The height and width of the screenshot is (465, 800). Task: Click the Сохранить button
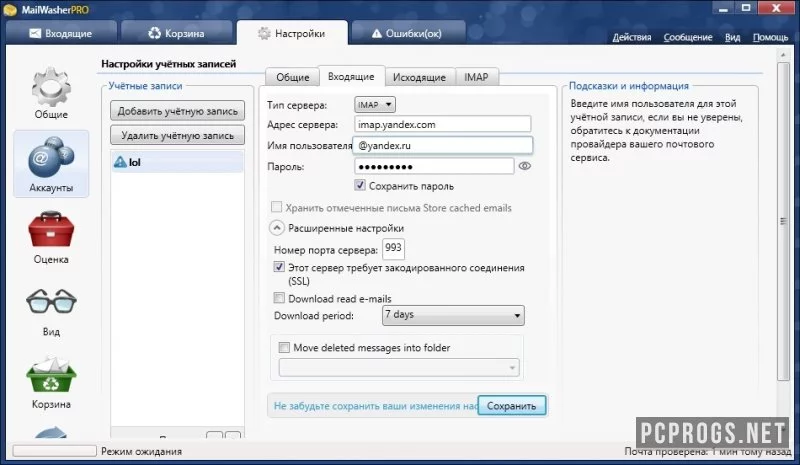point(511,406)
